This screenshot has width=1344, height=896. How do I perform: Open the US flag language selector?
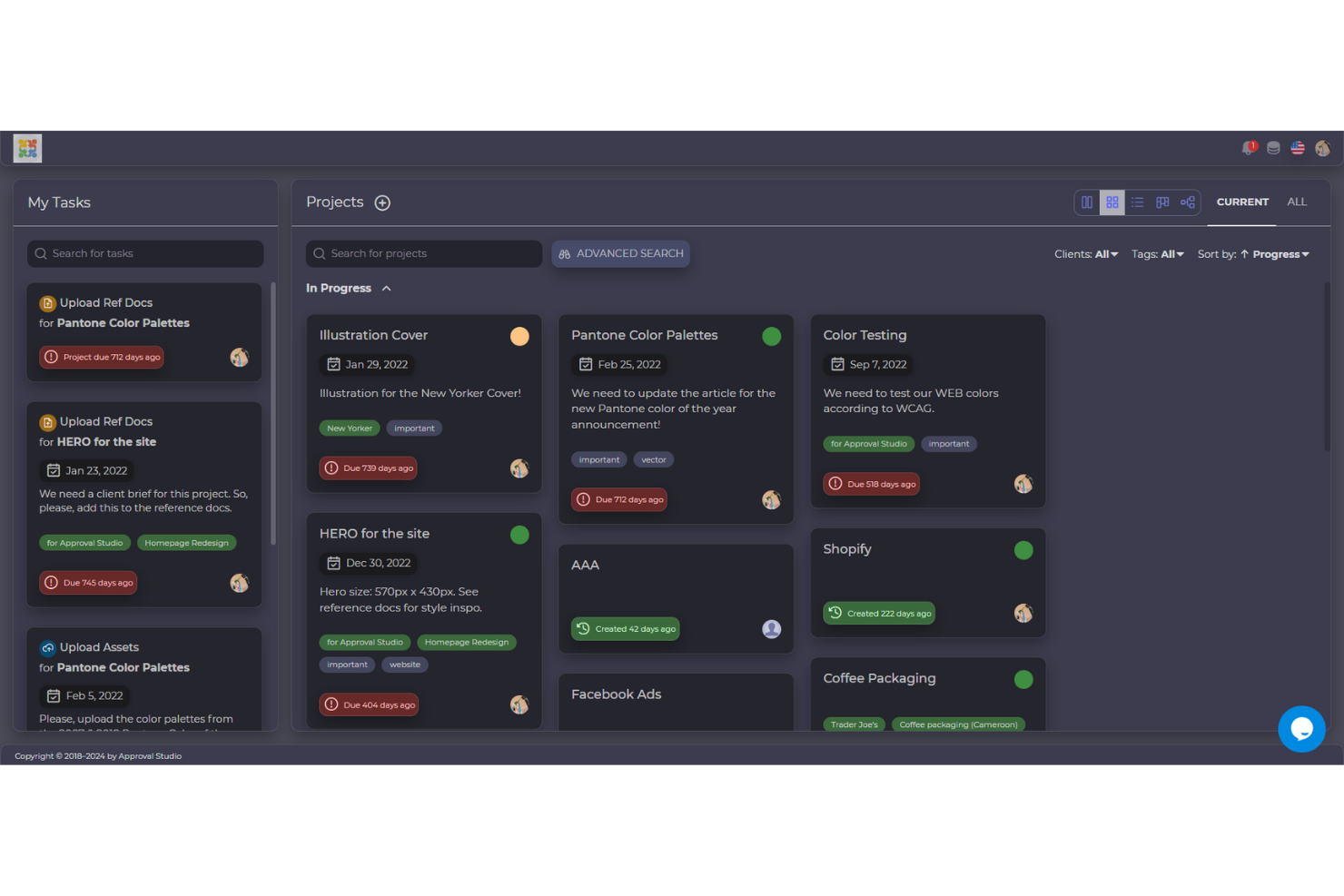pos(1298,148)
